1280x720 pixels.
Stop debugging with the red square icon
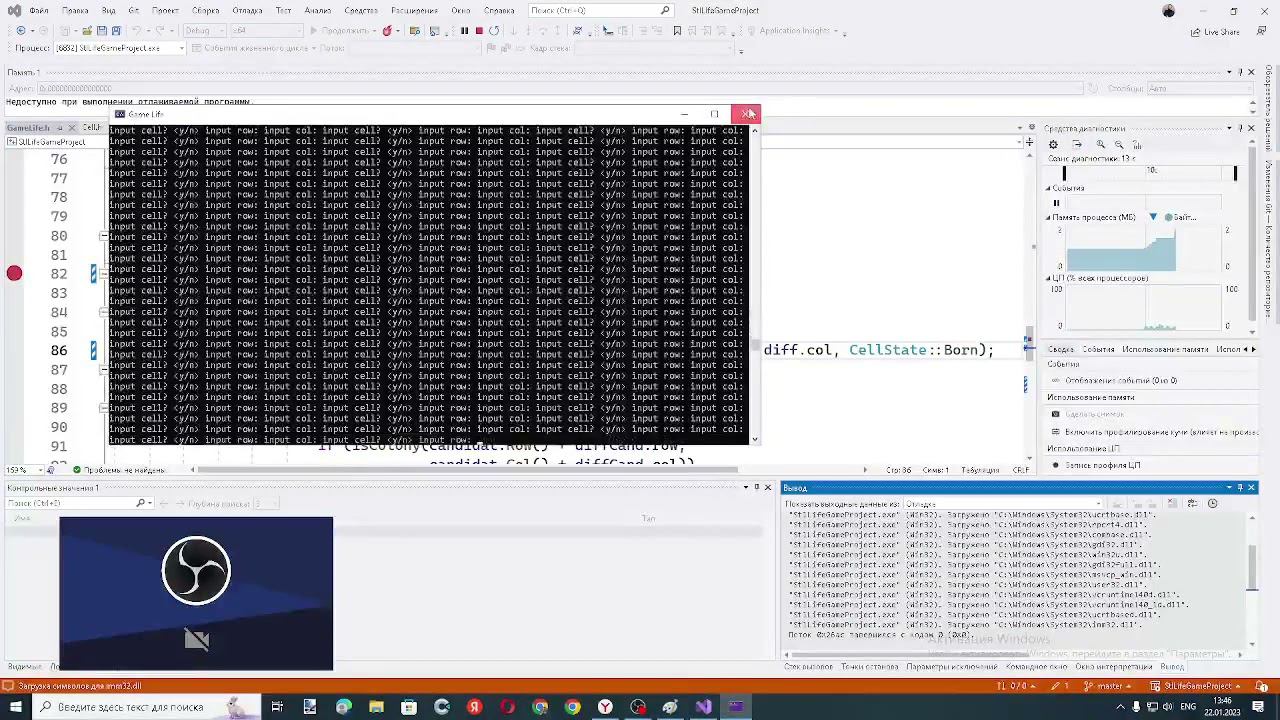pyautogui.click(x=479, y=31)
